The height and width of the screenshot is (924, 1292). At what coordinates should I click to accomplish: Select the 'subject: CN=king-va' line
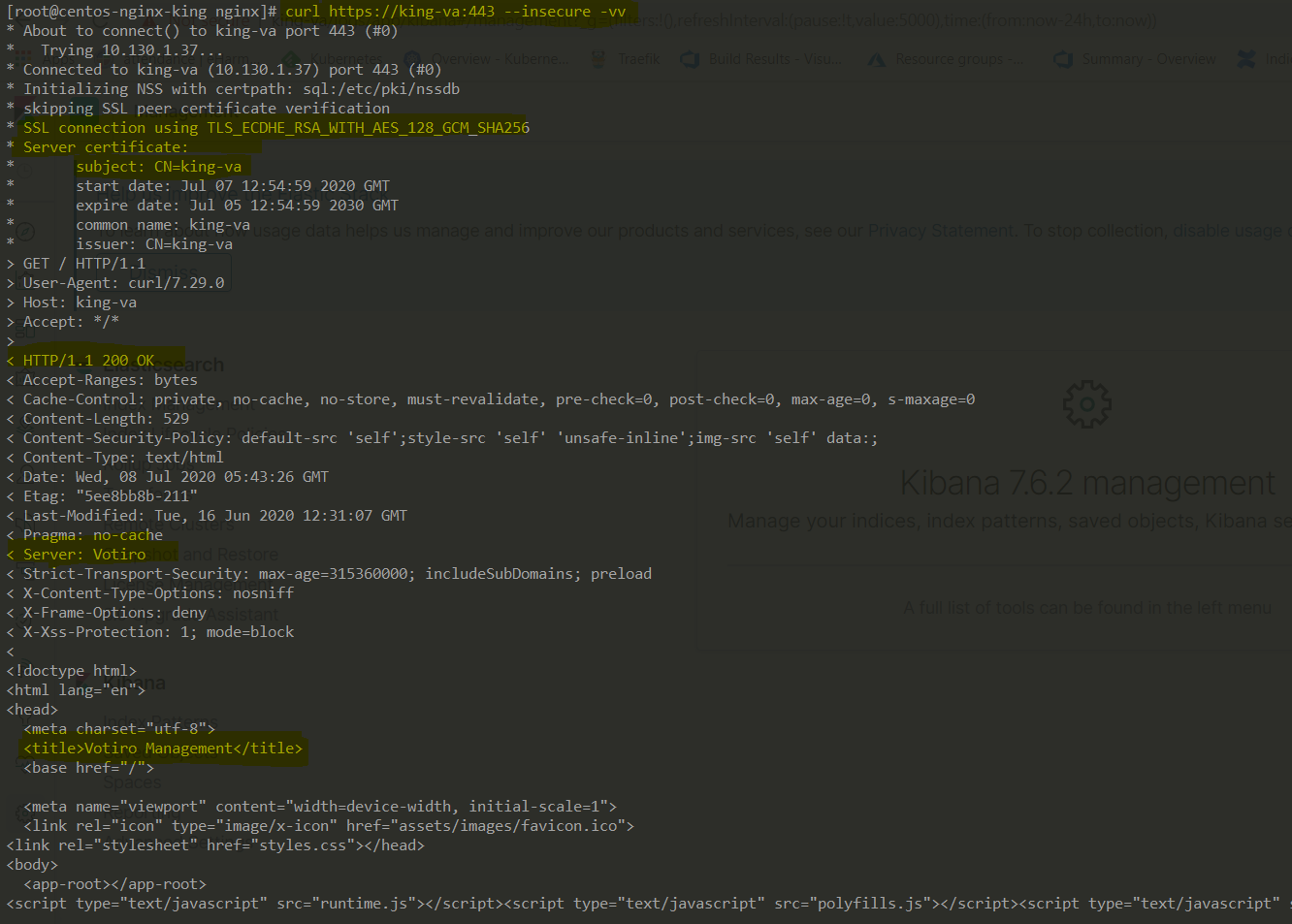click(x=159, y=167)
